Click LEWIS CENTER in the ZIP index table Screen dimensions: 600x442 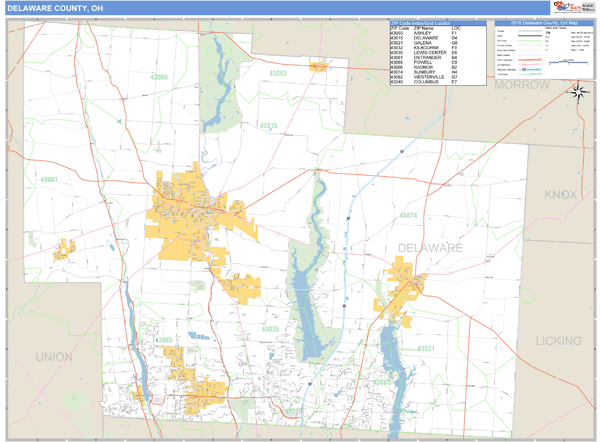pyautogui.click(x=430, y=53)
